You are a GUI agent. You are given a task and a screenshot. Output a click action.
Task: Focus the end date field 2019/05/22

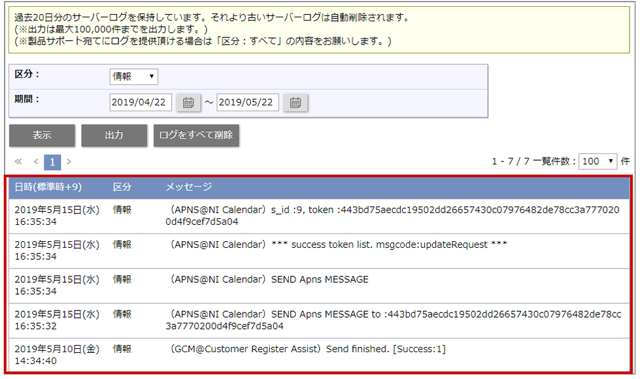pos(248,102)
